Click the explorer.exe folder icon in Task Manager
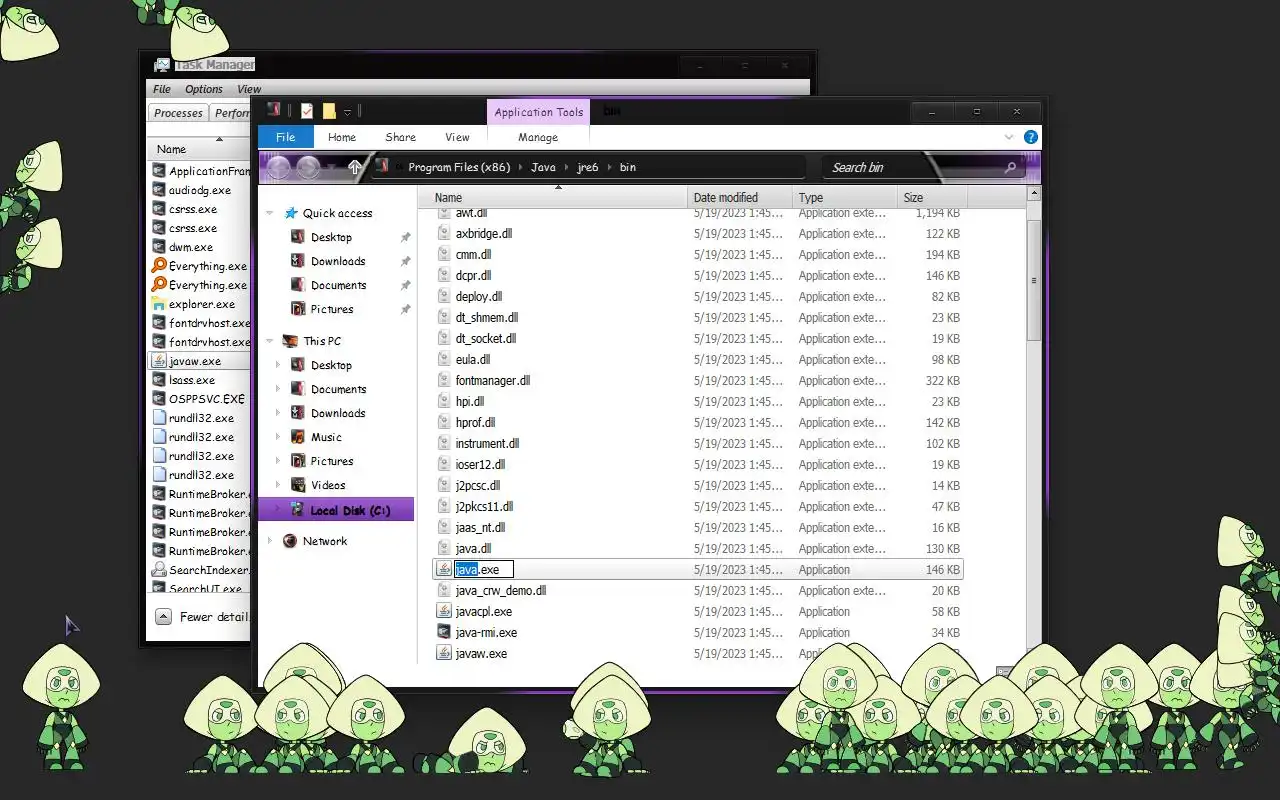 point(159,304)
